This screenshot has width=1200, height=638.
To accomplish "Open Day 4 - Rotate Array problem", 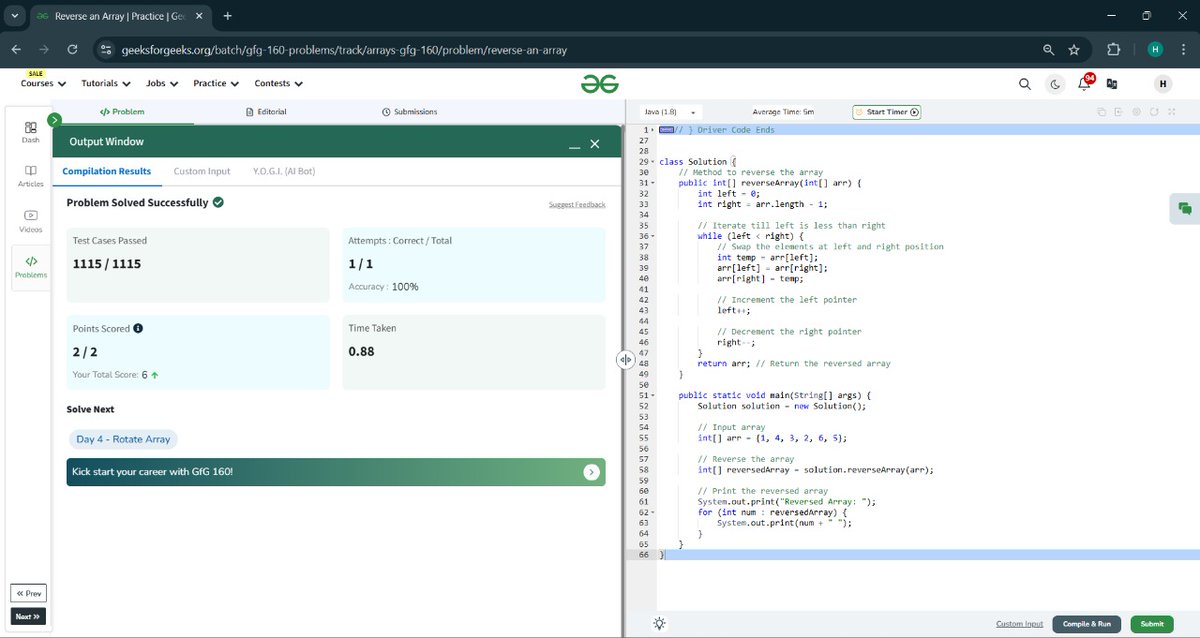I will click(x=123, y=439).
